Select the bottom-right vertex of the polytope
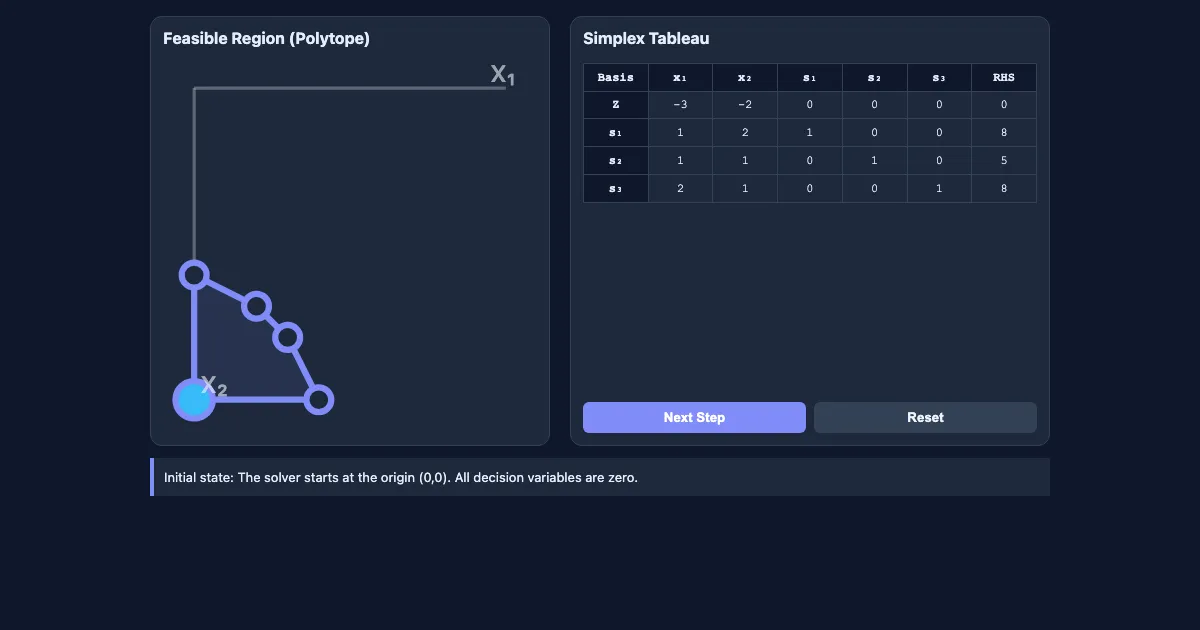1200x630 pixels. [318, 400]
